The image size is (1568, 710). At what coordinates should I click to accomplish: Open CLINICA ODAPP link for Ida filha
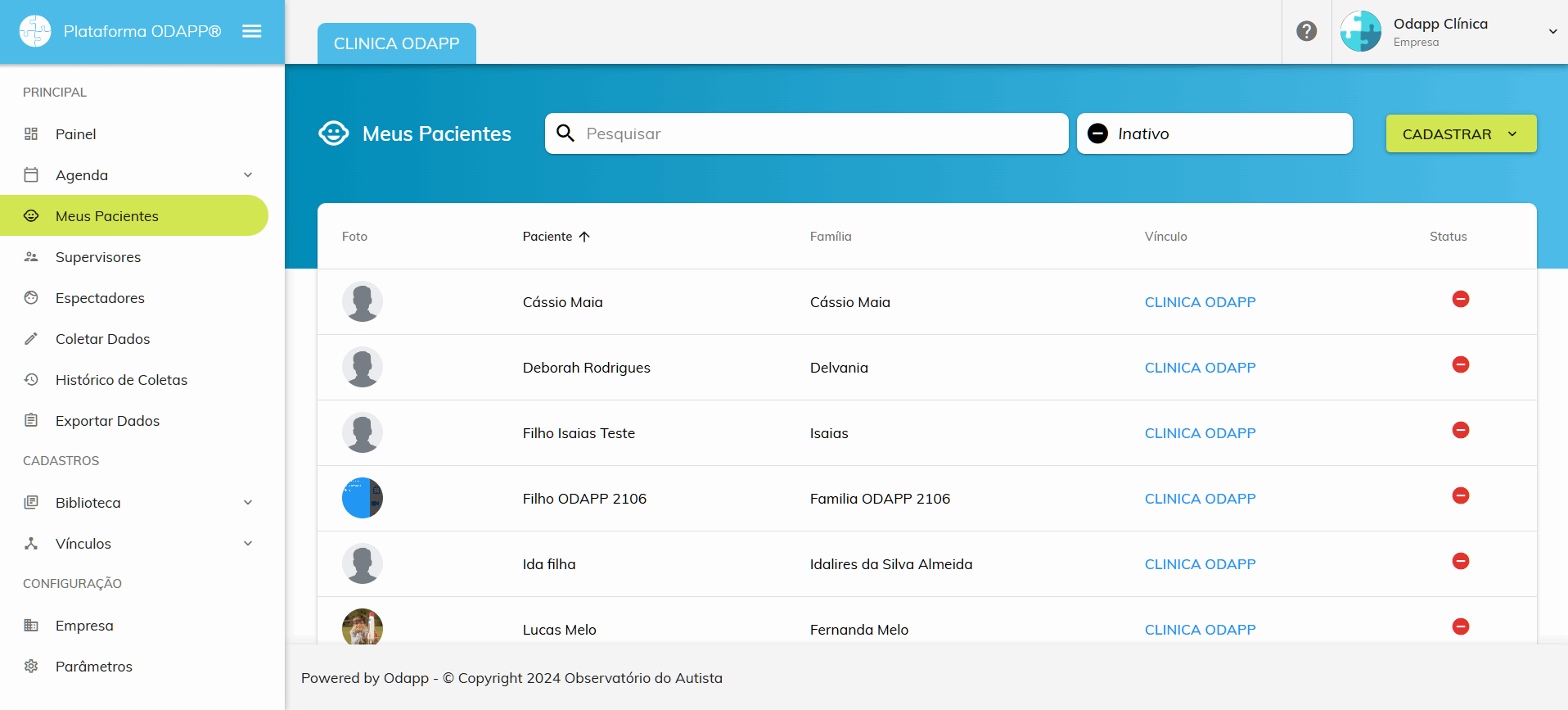click(1200, 563)
